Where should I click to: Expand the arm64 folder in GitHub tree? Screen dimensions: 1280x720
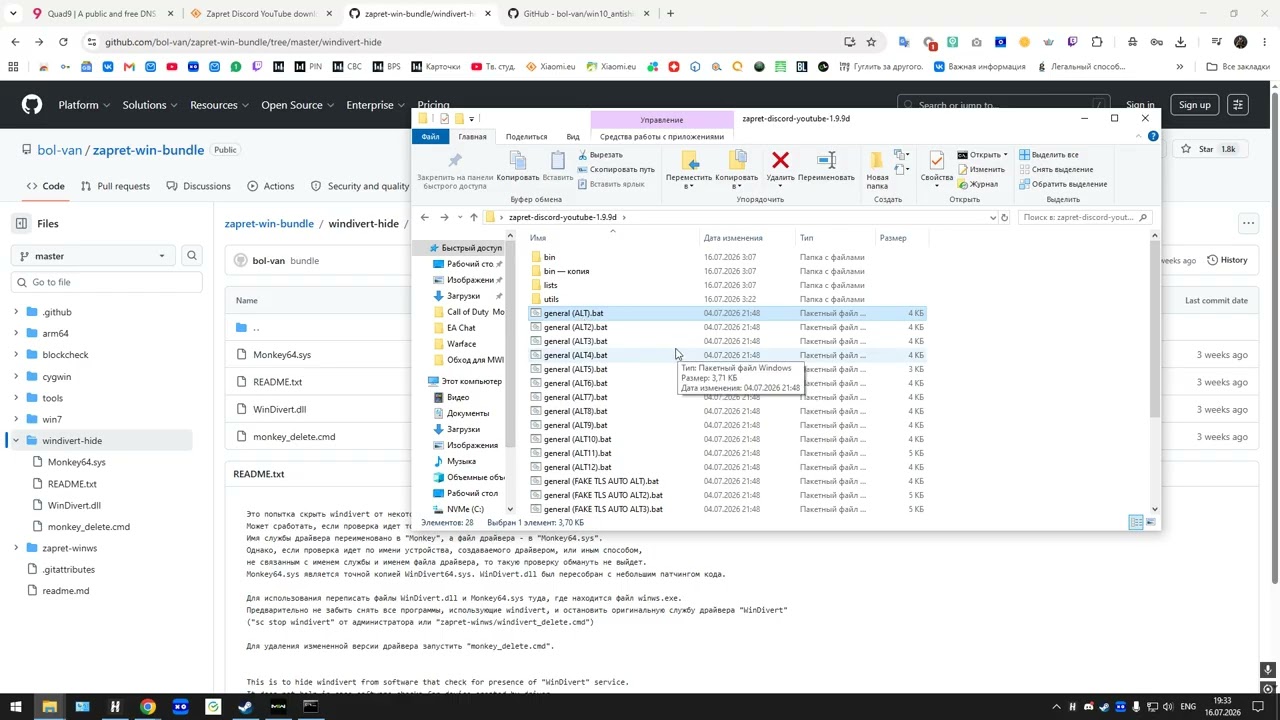click(16, 333)
